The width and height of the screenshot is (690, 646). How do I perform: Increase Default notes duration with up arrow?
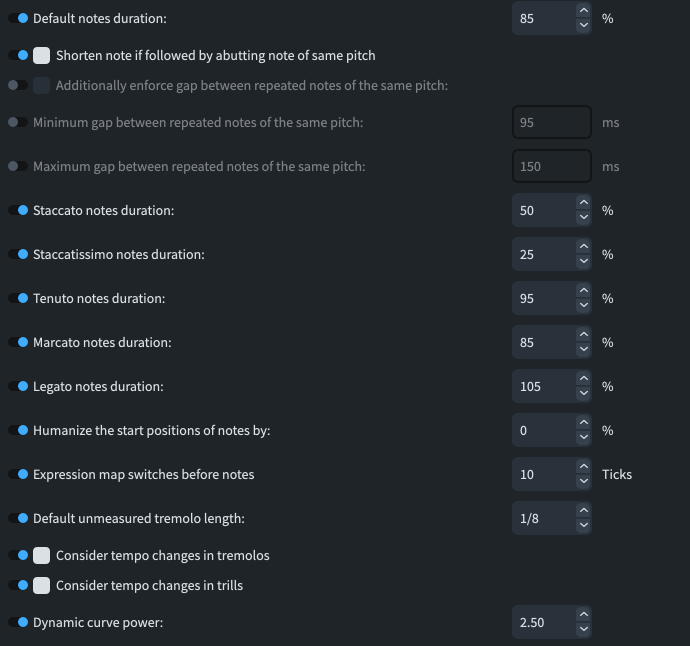tap(584, 12)
